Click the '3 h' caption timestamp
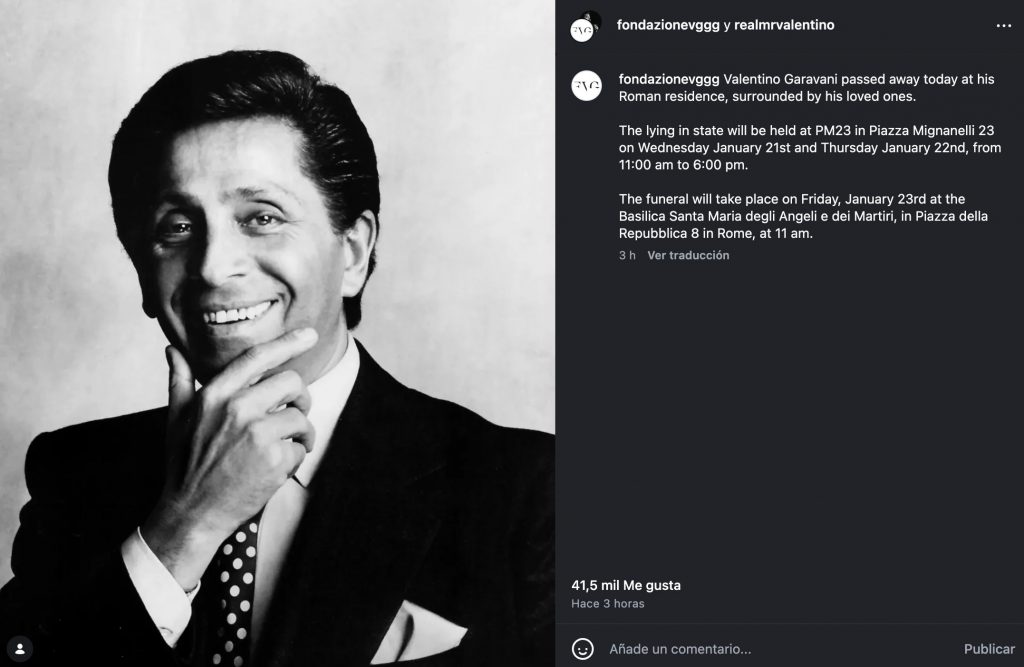The image size is (1024, 667). point(627,255)
